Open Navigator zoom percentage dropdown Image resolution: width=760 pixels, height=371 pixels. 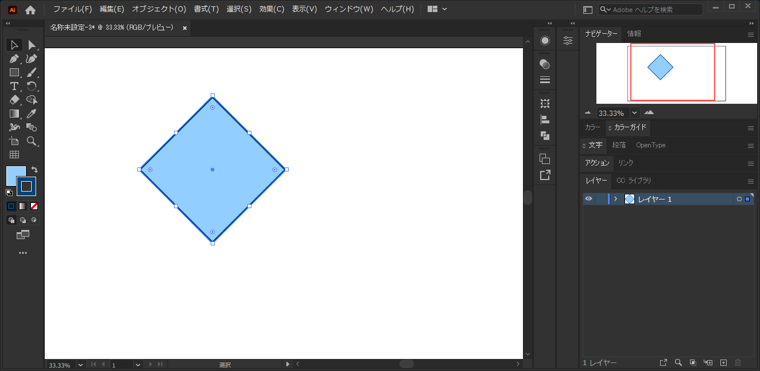point(634,113)
